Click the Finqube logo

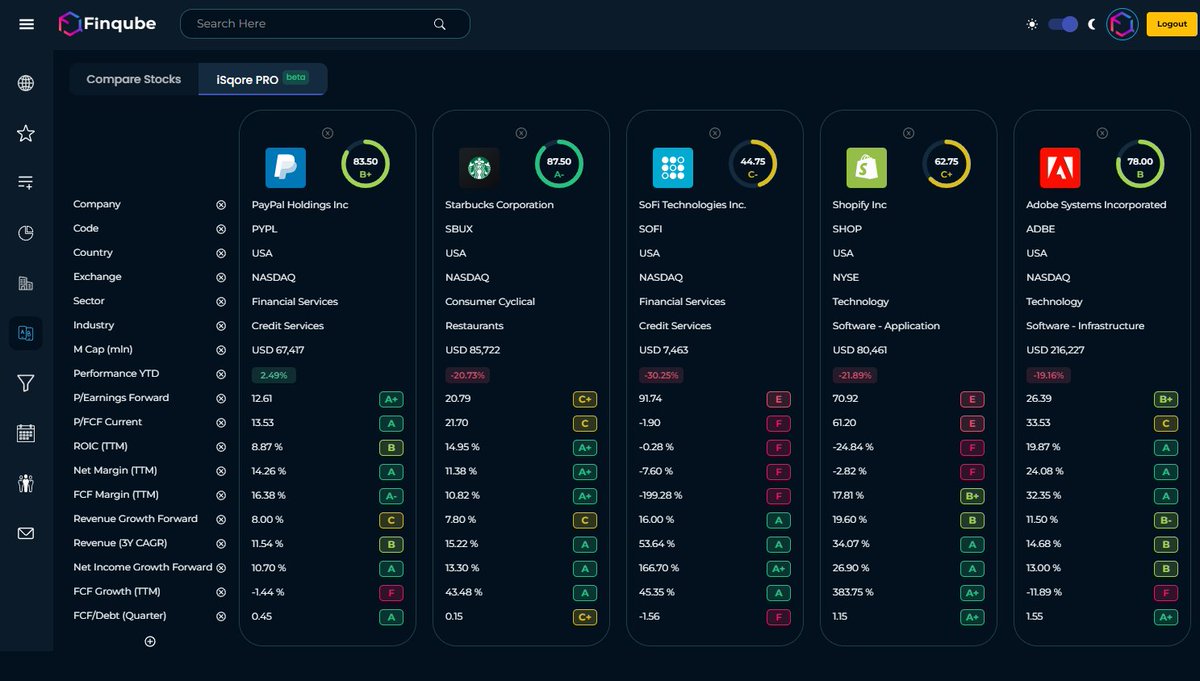pos(107,23)
